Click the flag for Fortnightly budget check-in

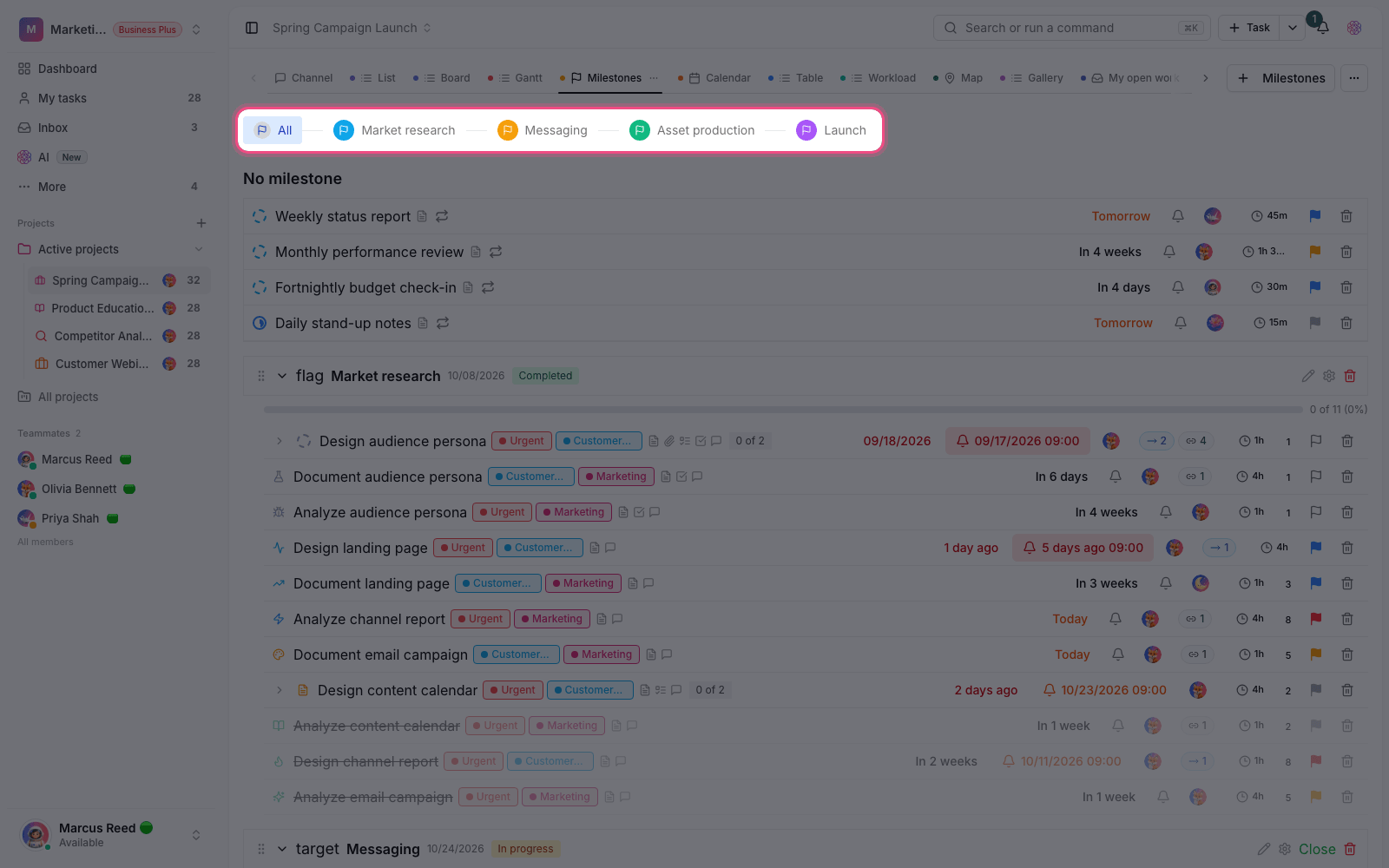click(1315, 287)
